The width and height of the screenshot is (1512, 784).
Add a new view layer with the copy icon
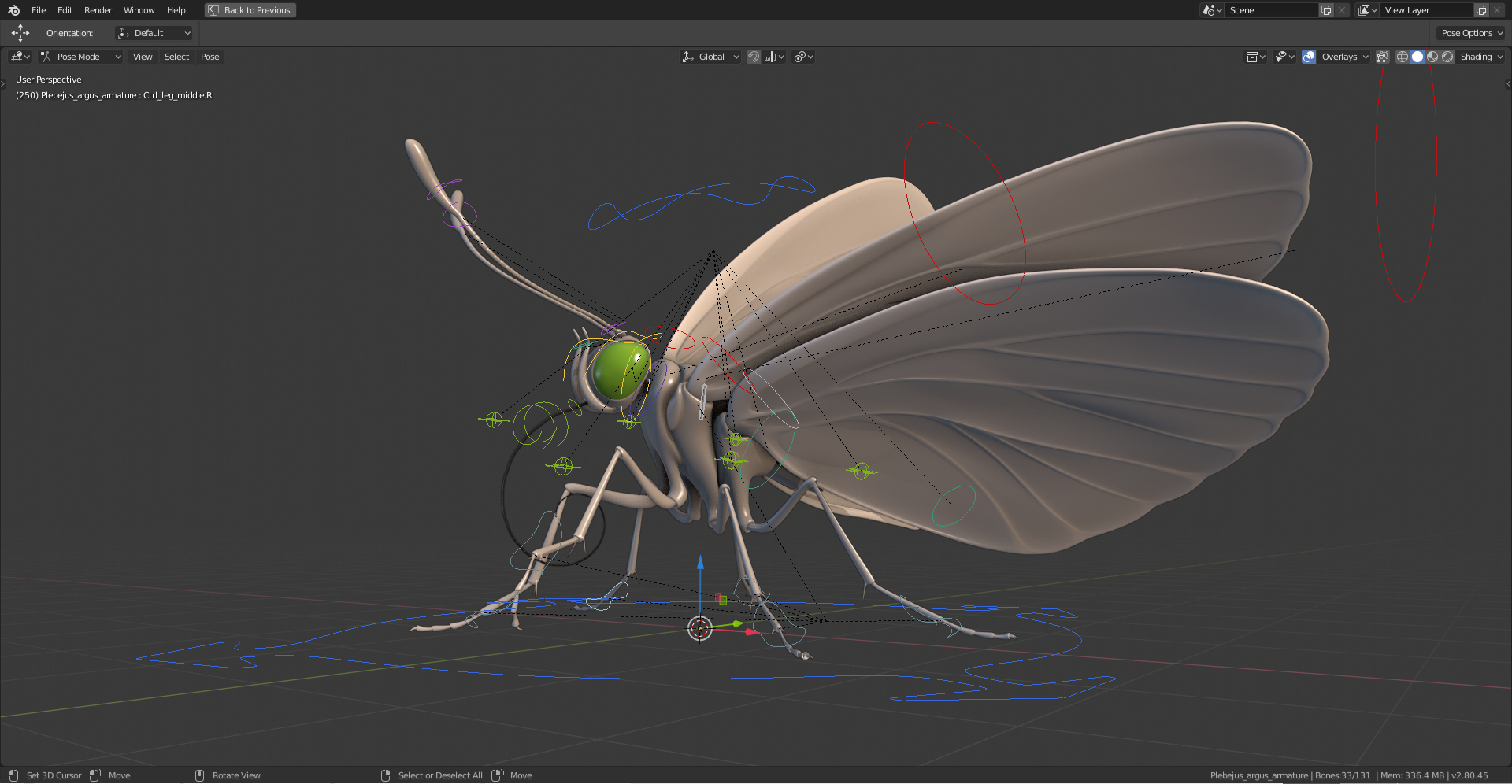click(1481, 10)
